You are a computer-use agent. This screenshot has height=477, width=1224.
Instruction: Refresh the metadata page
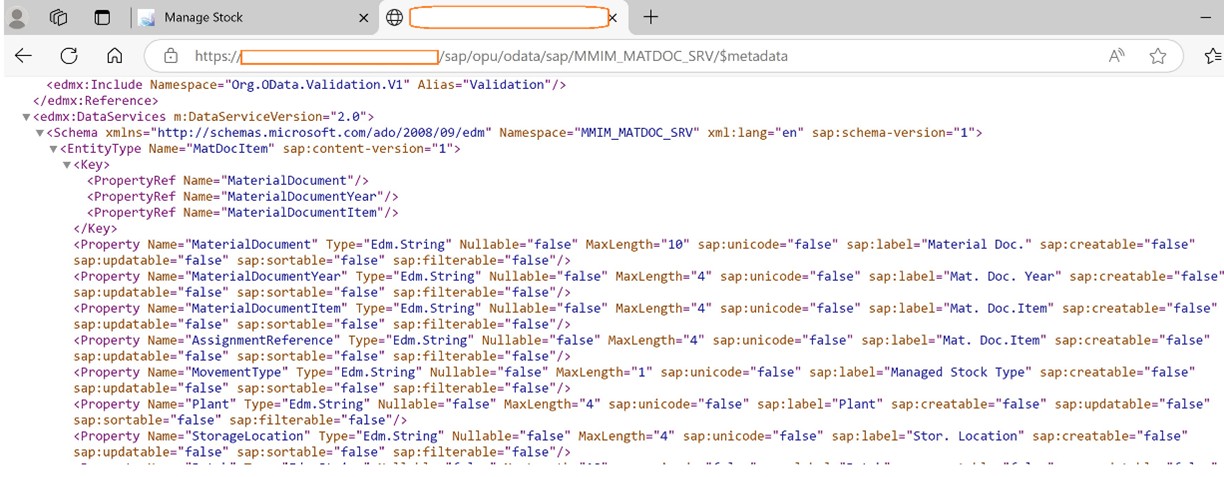point(68,56)
